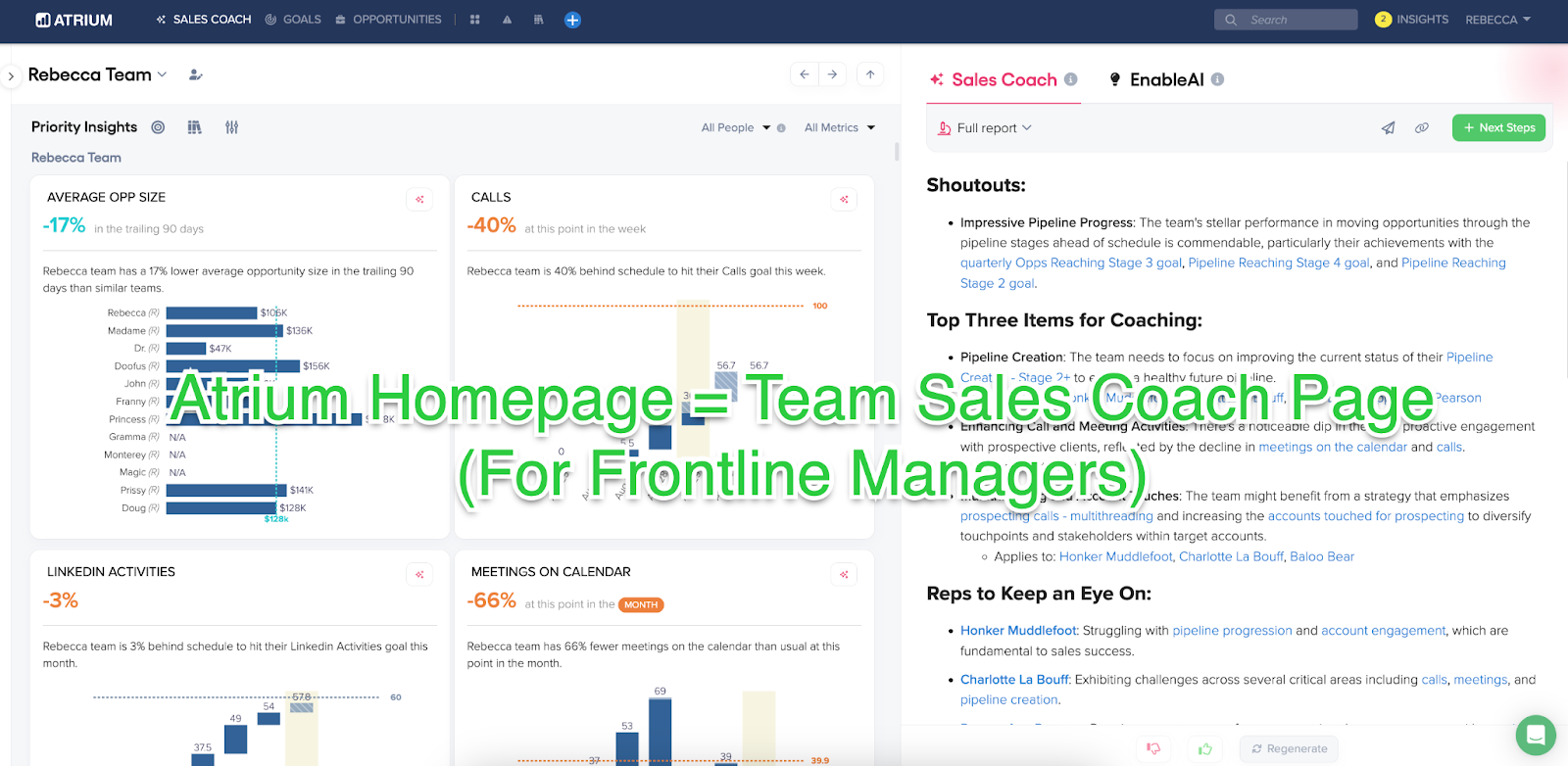Click the Doug $128K bar in chart
Viewport: 1568px width, 766px height.
221,508
